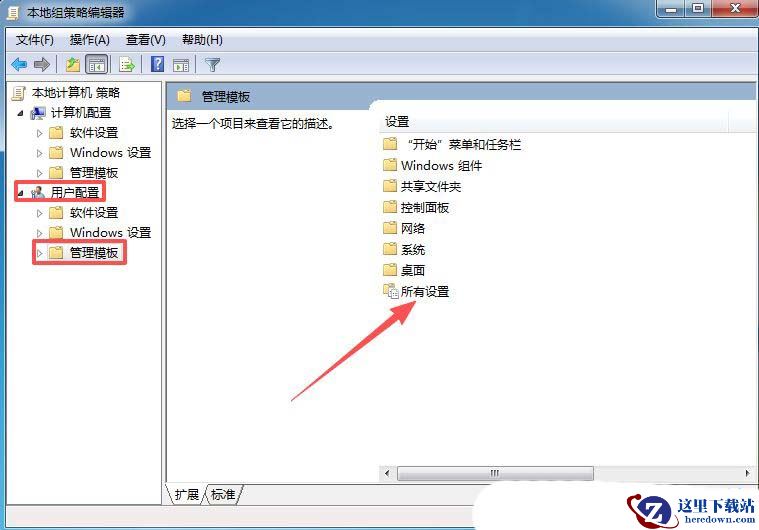Collapse the 用户配置 tree node
The width and height of the screenshot is (759, 530).
point(20,193)
